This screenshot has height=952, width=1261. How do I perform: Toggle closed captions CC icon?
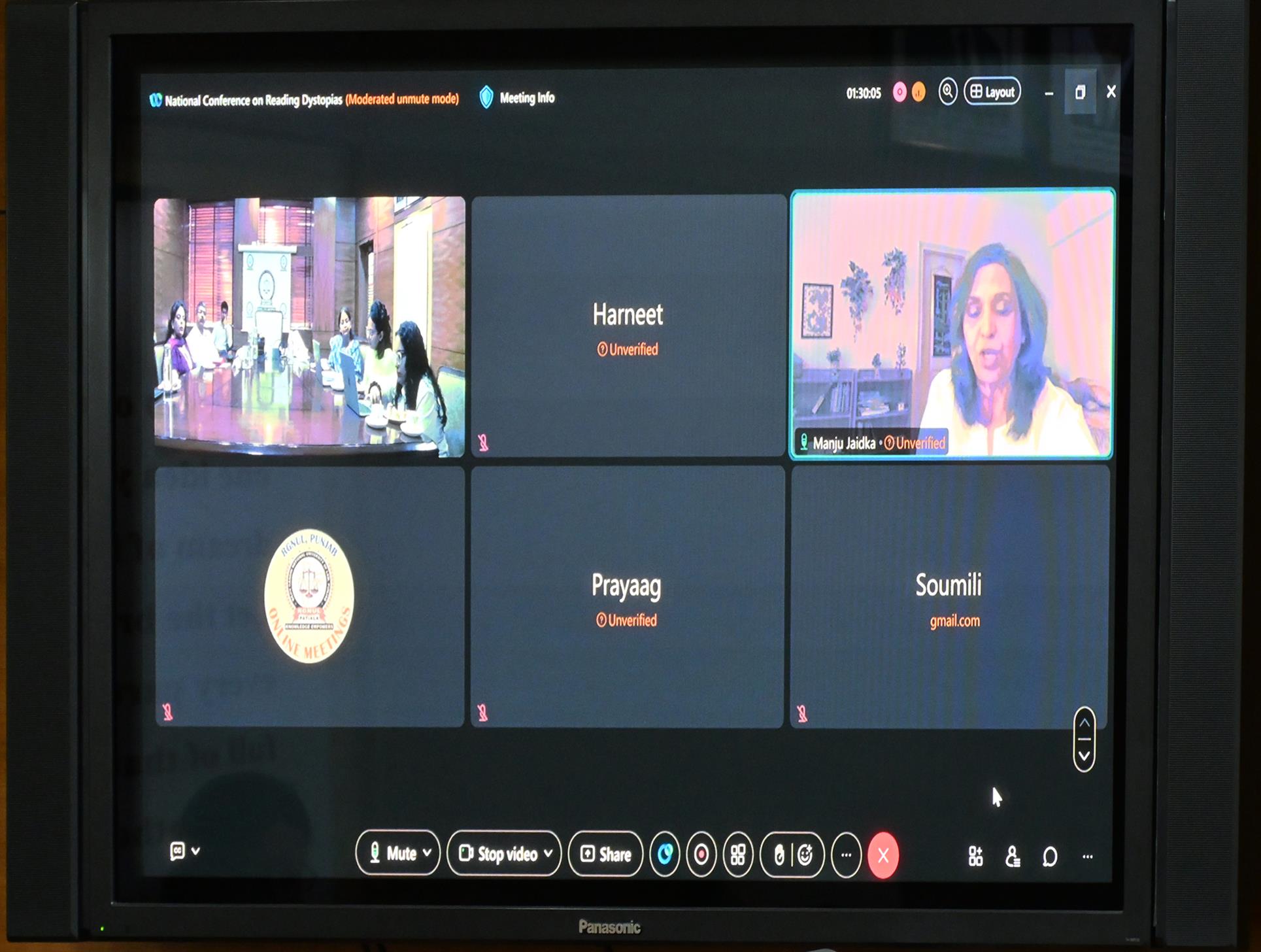point(177,851)
